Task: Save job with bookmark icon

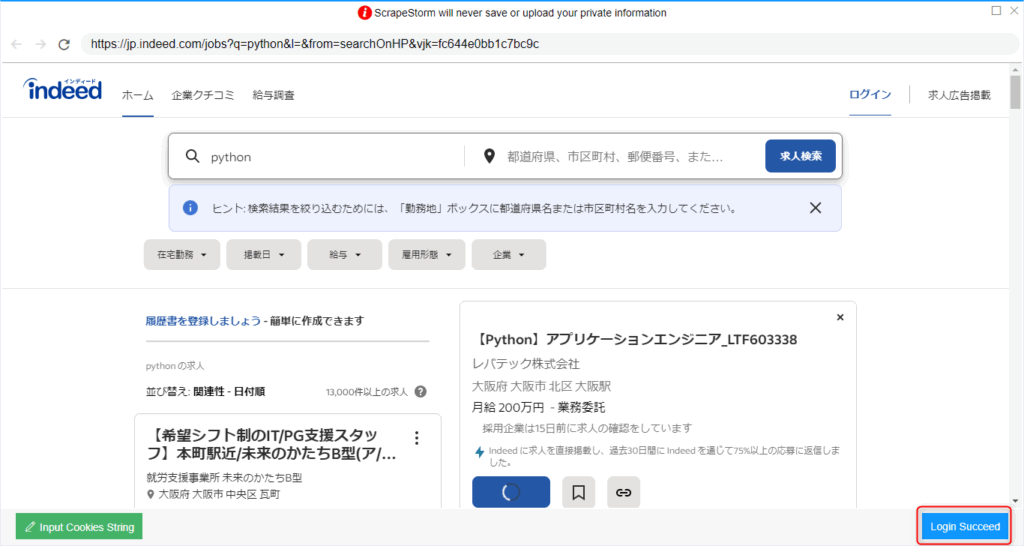Action: pyautogui.click(x=579, y=492)
